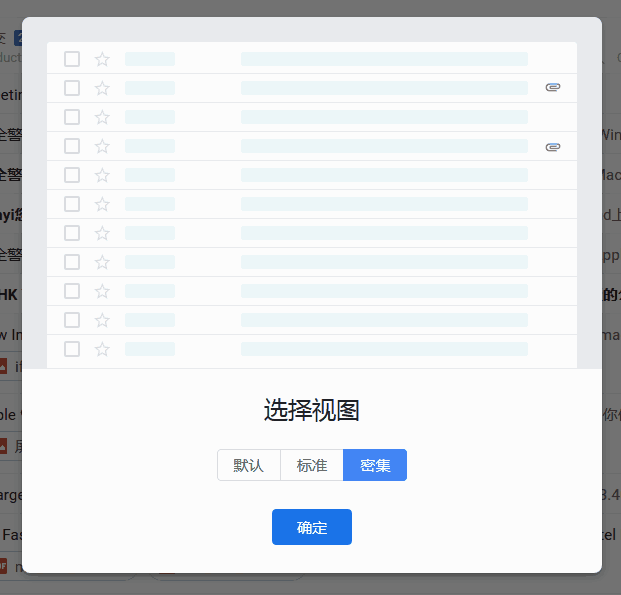
Task: Confirm with the 确定 button
Action: point(312,527)
